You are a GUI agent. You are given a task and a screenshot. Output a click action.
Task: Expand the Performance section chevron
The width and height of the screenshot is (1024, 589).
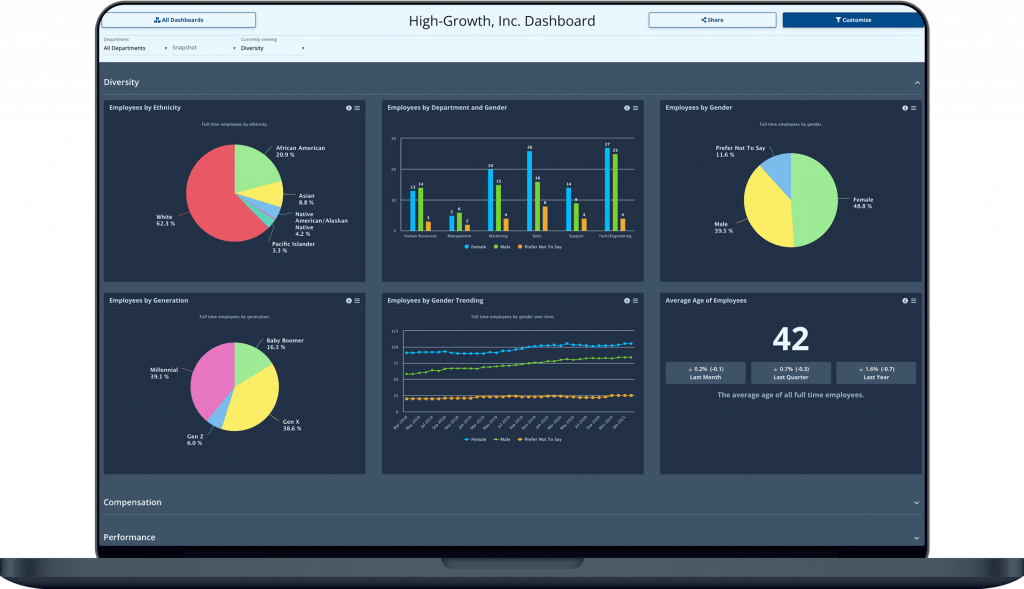(x=916, y=538)
